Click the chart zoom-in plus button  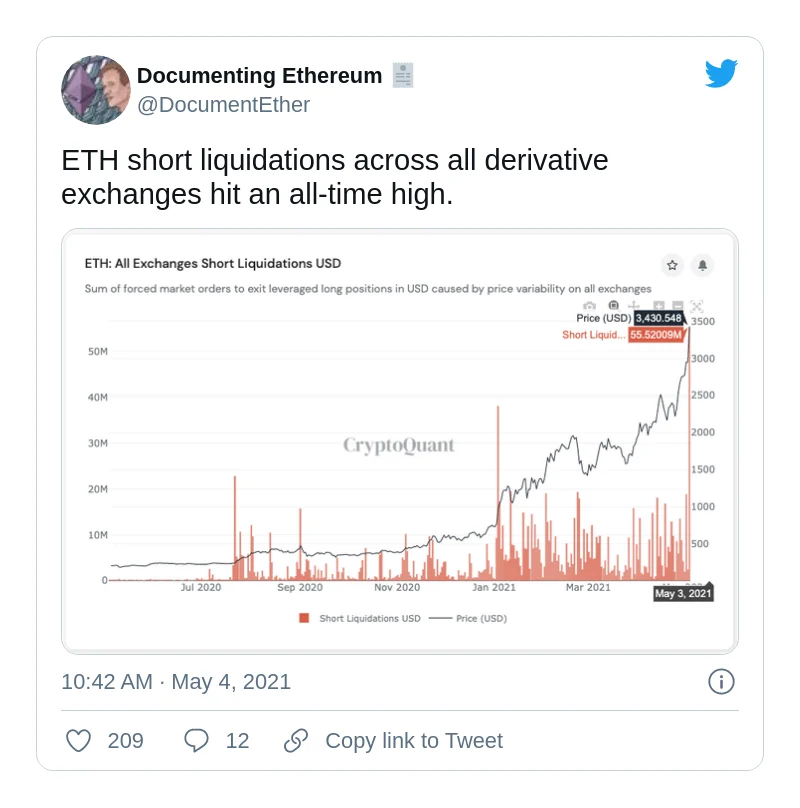pyautogui.click(x=659, y=306)
